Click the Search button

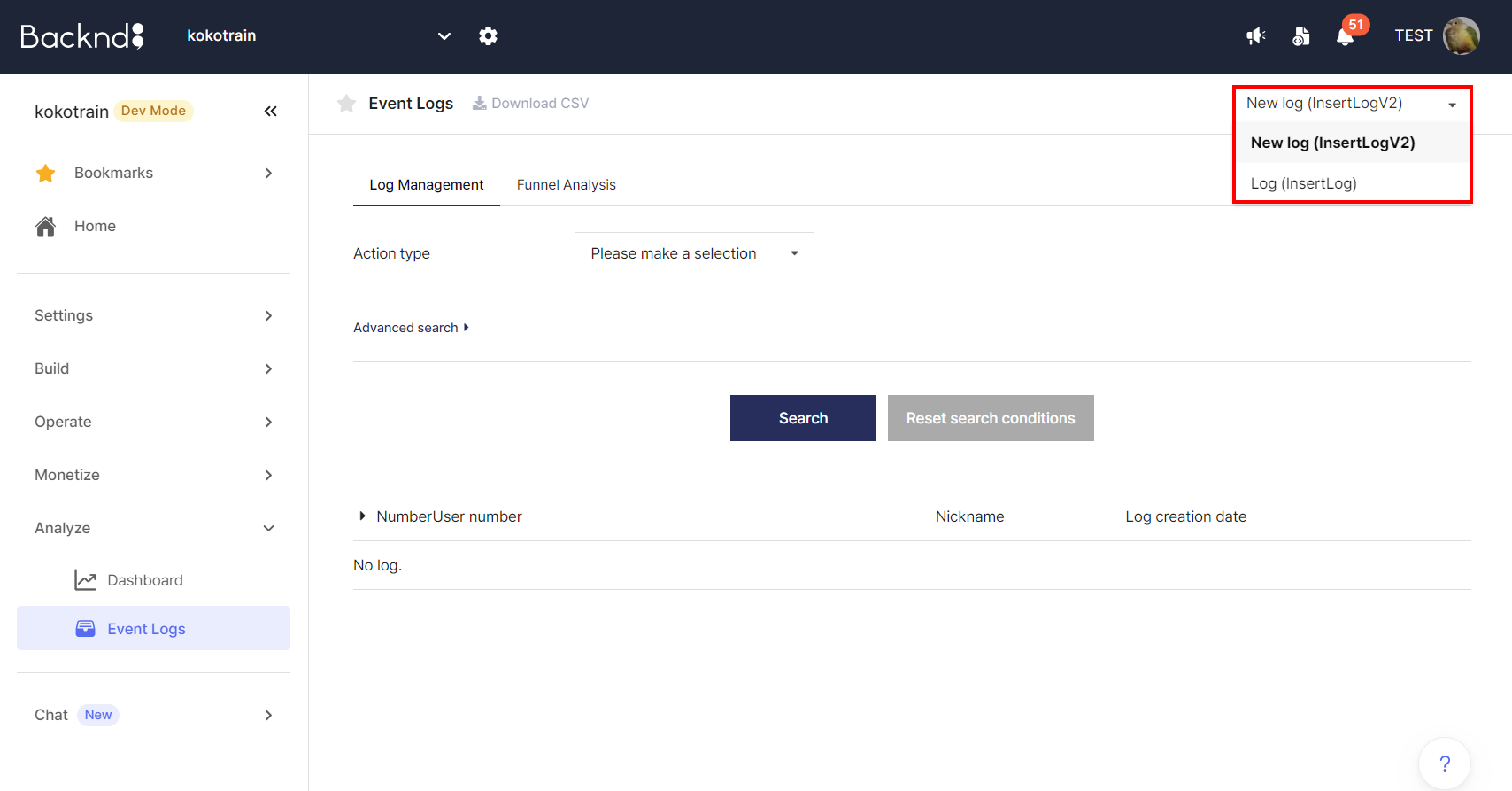tap(802, 418)
